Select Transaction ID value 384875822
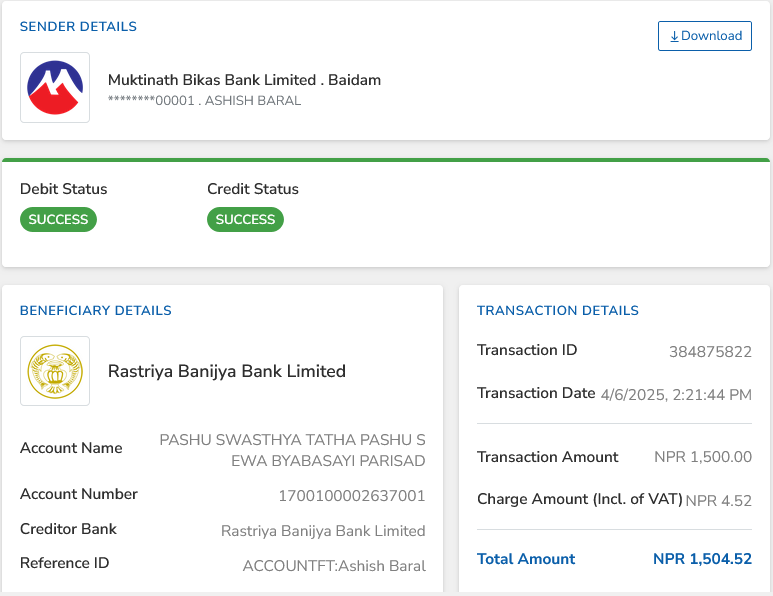Image resolution: width=773 pixels, height=596 pixels. (x=710, y=351)
